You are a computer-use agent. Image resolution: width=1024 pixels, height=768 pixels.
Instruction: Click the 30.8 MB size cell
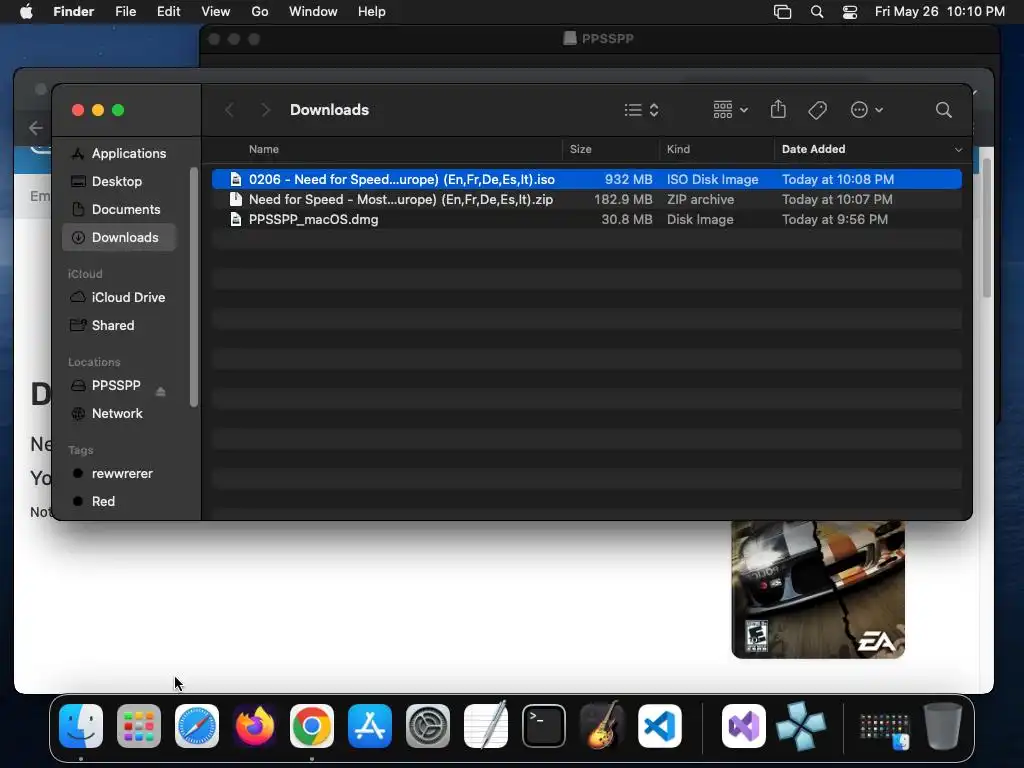point(626,219)
